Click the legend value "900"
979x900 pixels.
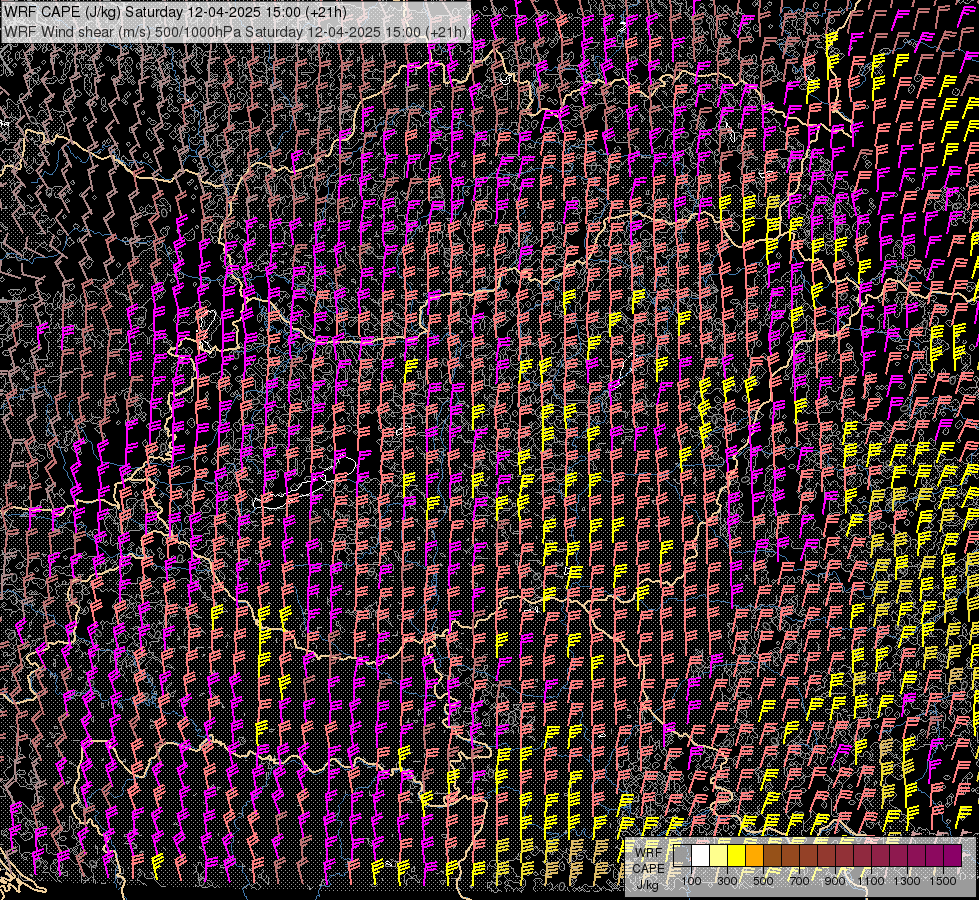tap(835, 881)
